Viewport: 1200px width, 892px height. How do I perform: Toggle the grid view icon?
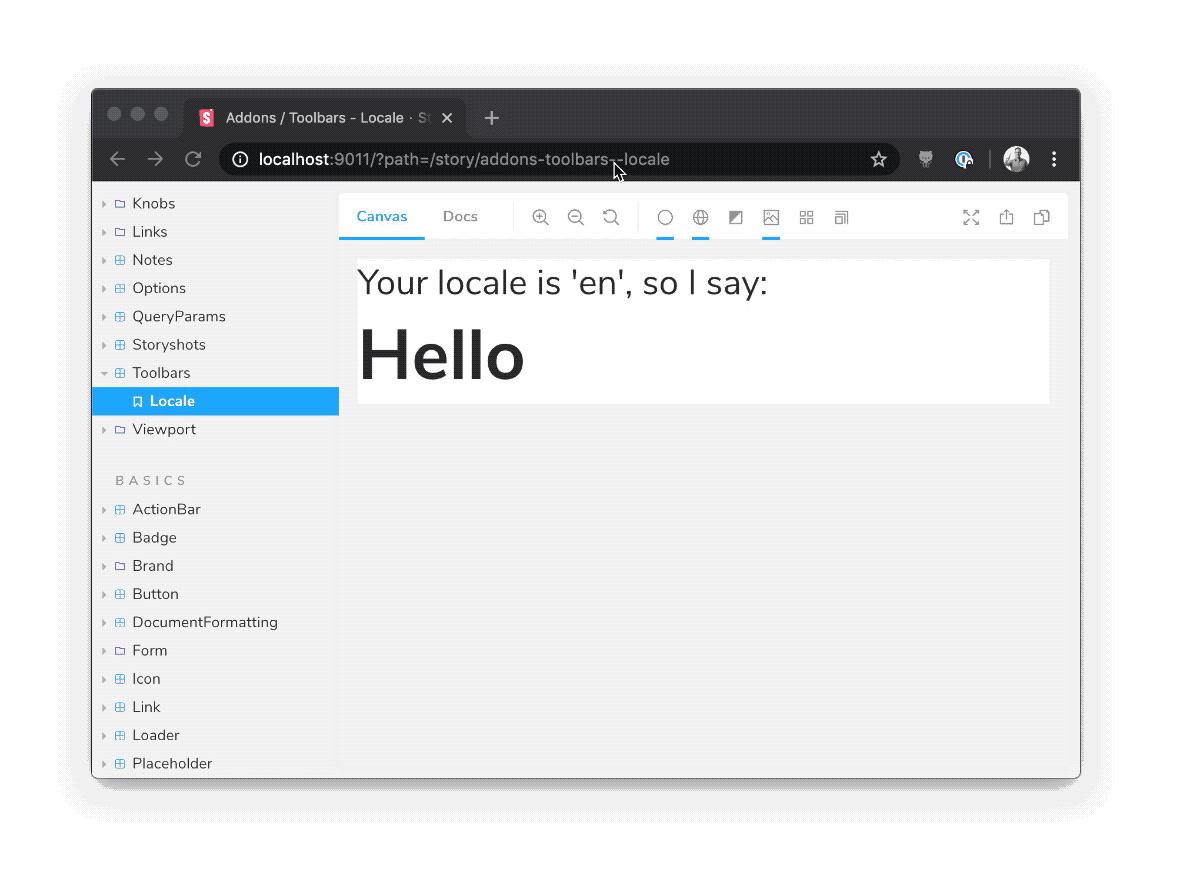pos(806,217)
